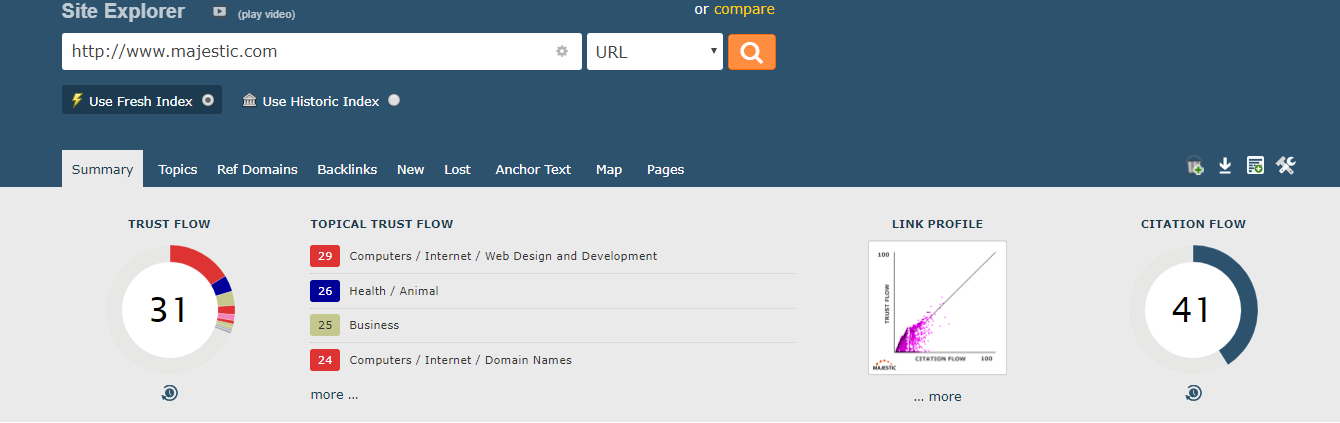Switch to the Summary tab
1340x423 pixels.
point(102,169)
